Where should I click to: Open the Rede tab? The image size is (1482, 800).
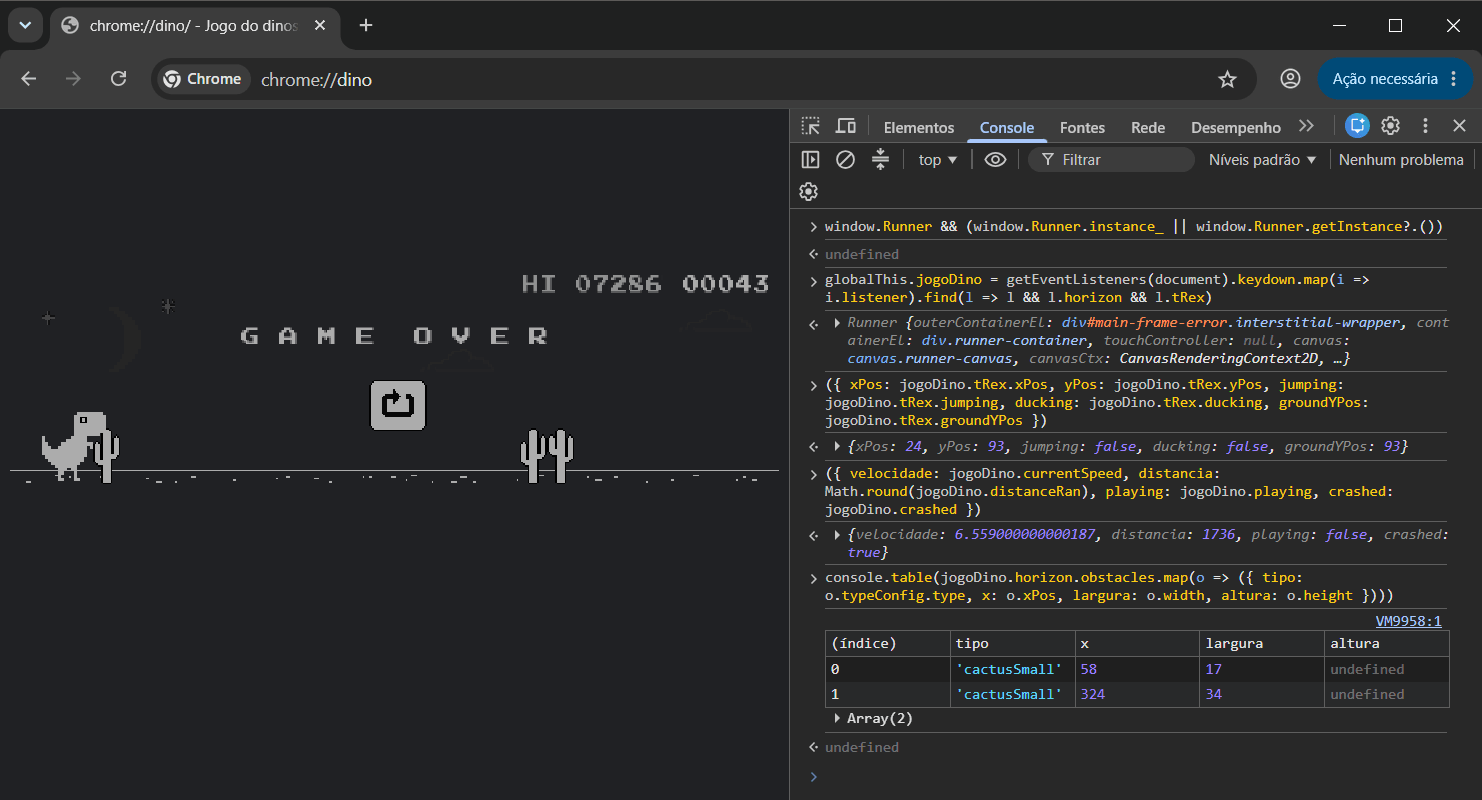[x=1148, y=128]
